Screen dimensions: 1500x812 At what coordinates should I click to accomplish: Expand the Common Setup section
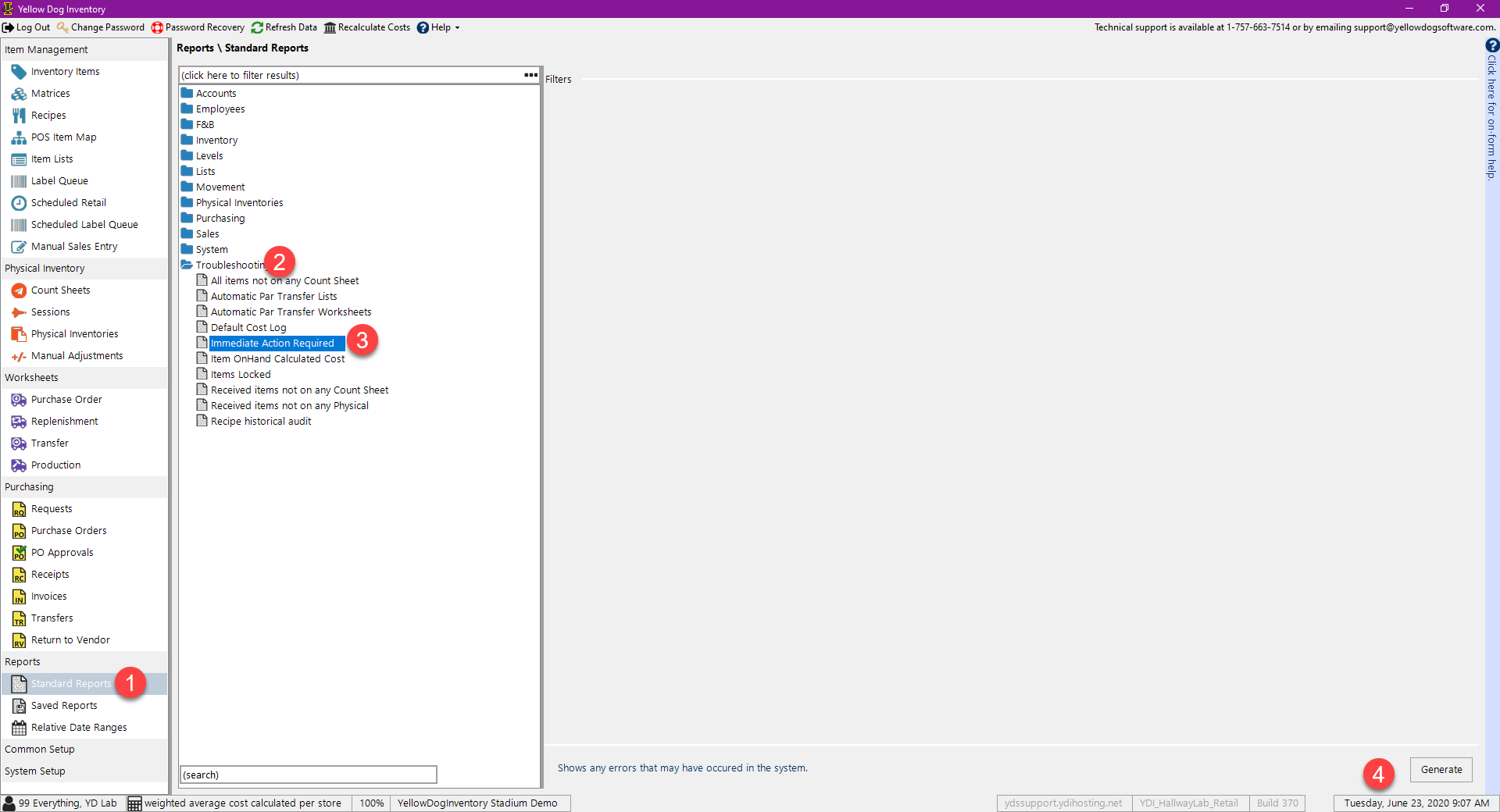point(40,749)
